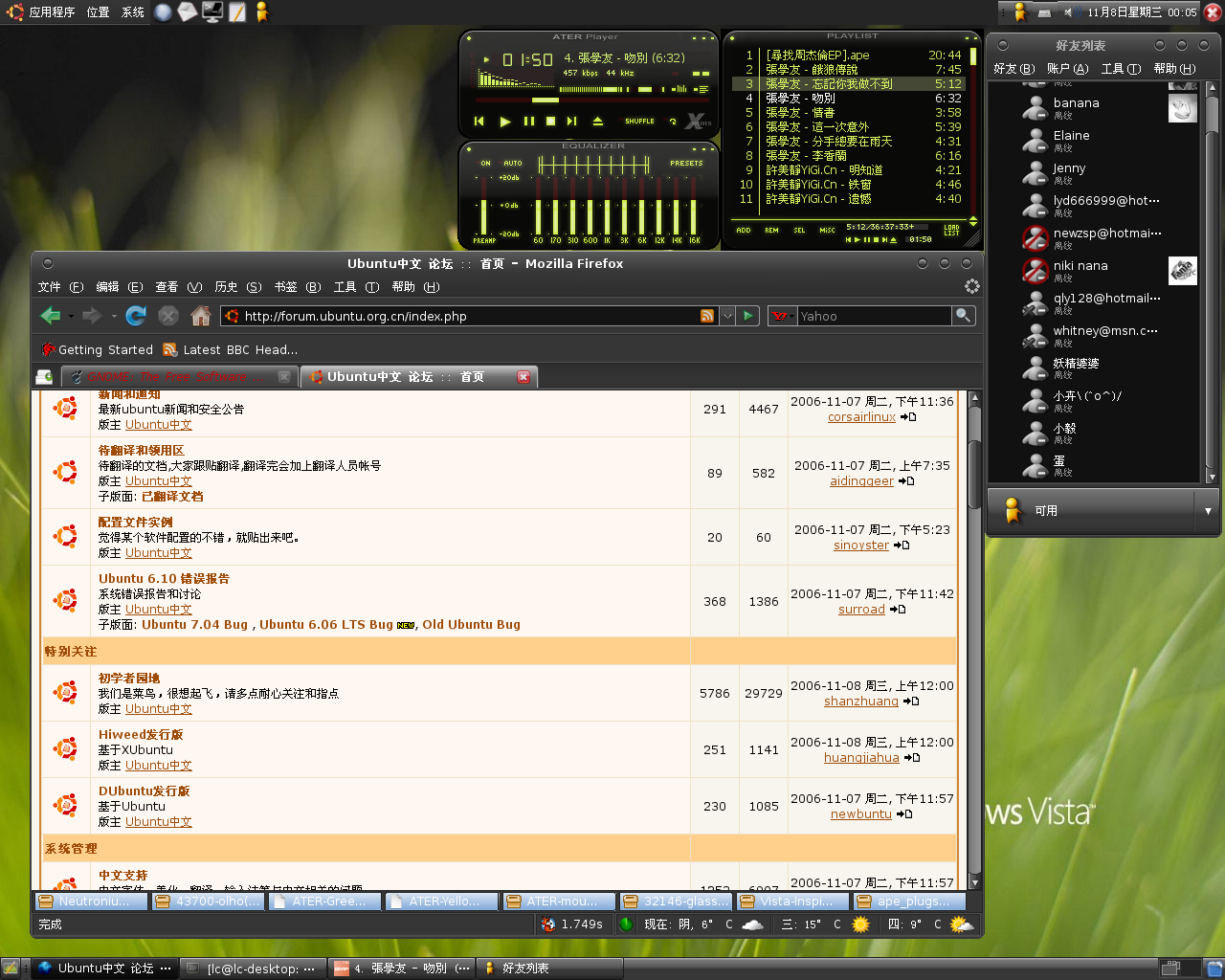
Task: Open Yahoo search engine selector
Action: 783,316
